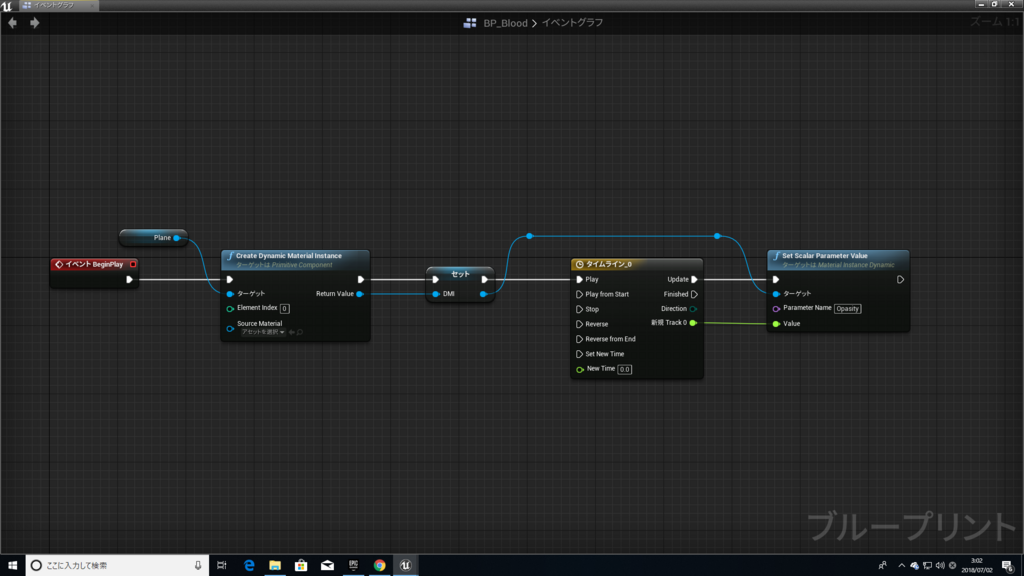Image resolution: width=1024 pixels, height=576 pixels.
Task: Click the Set Scalar Parameter Value exec input pin
Action: point(776,280)
